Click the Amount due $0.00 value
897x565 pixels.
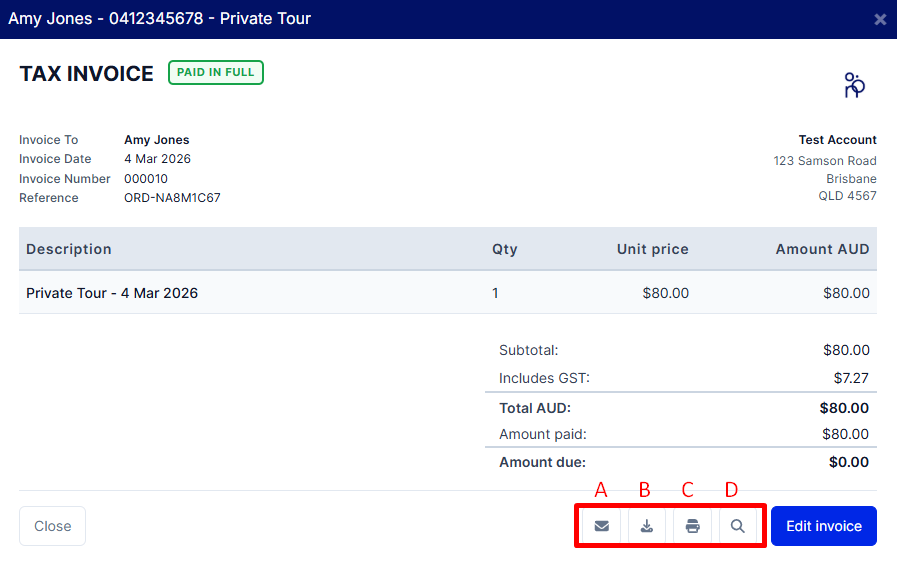848,462
